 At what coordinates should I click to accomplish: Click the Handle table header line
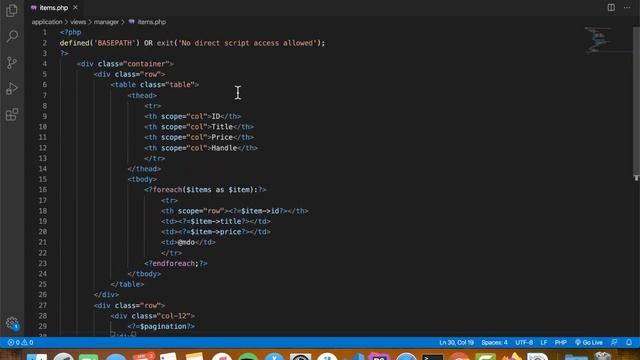coord(201,148)
